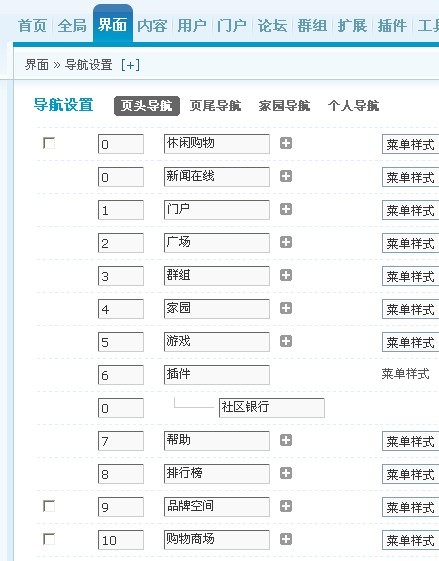Add sub-navigation under 广场 row
This screenshot has height=561, width=439.
[286, 242]
